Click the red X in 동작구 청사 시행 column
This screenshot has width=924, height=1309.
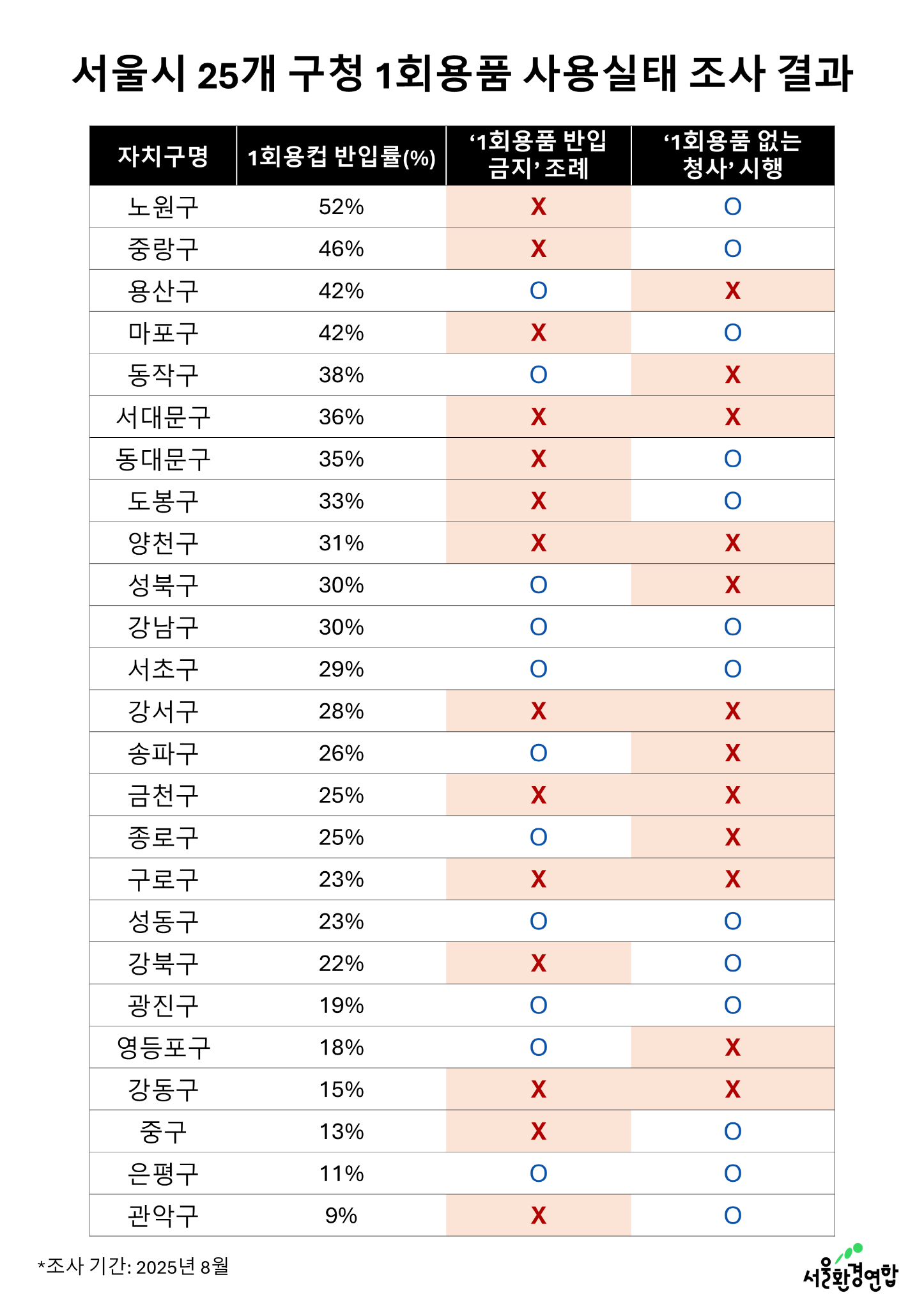[732, 375]
